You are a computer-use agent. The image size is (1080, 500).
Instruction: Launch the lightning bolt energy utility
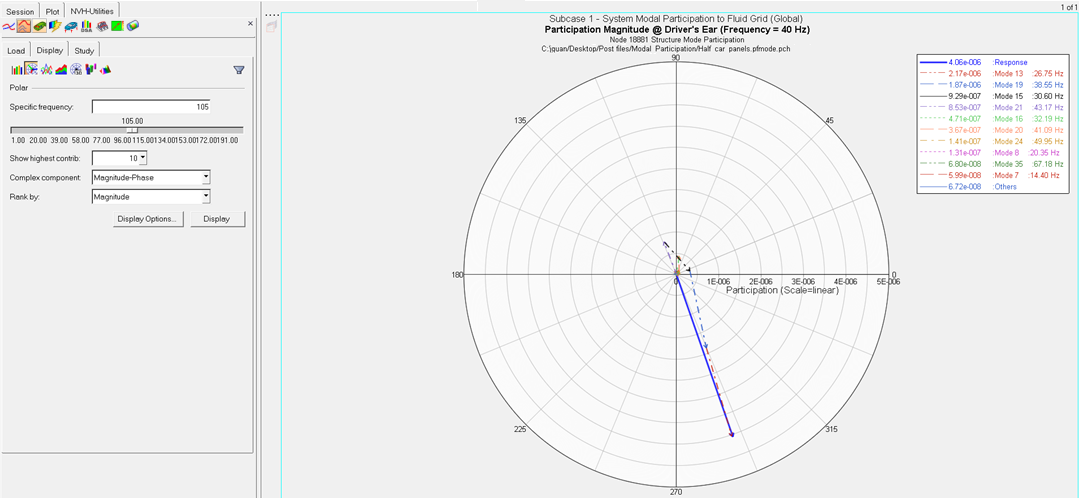click(x=54, y=26)
